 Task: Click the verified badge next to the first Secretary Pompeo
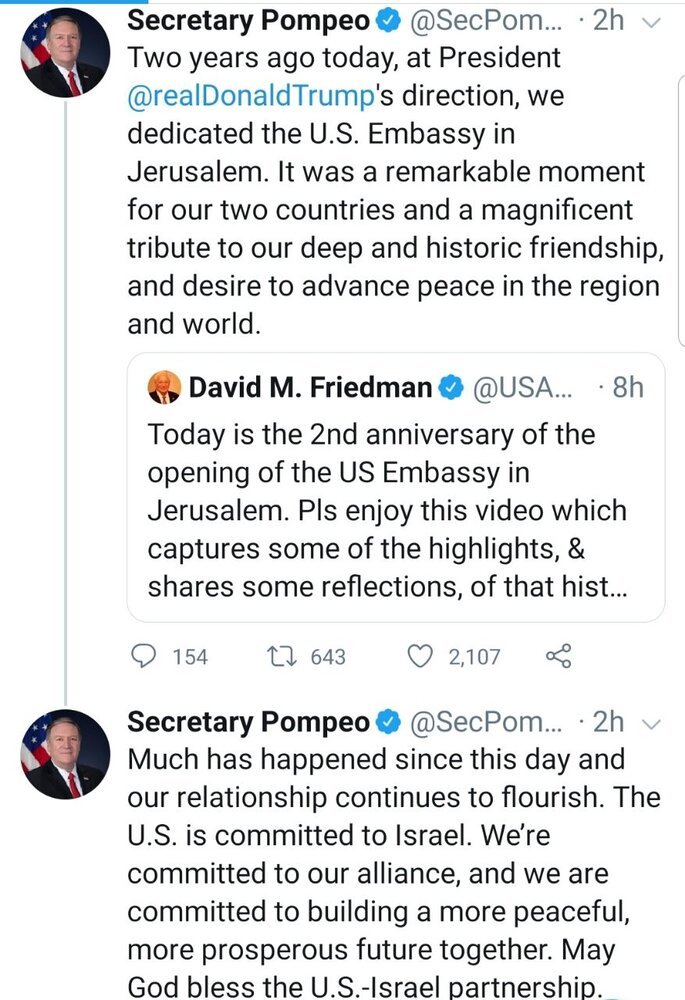point(388,21)
